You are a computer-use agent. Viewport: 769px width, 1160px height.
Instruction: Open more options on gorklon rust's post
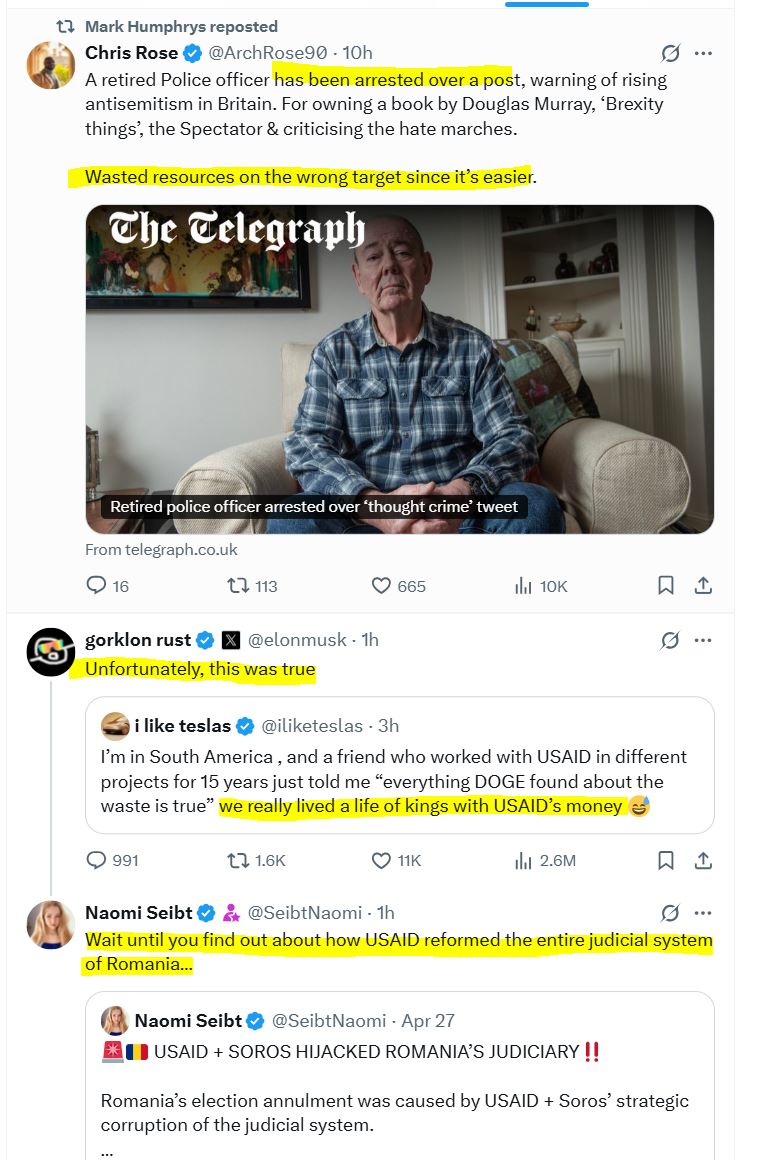pyautogui.click(x=703, y=640)
